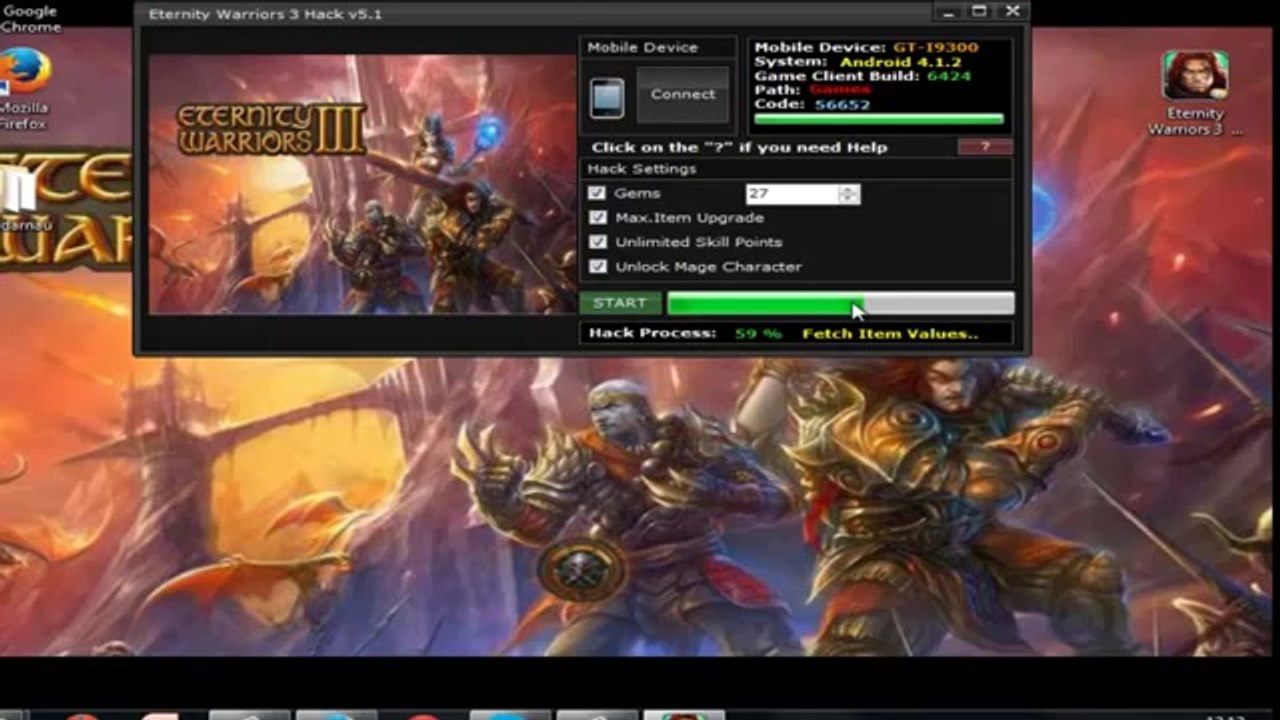Click the device info green progress bar
The image size is (1280, 720).
[x=879, y=119]
